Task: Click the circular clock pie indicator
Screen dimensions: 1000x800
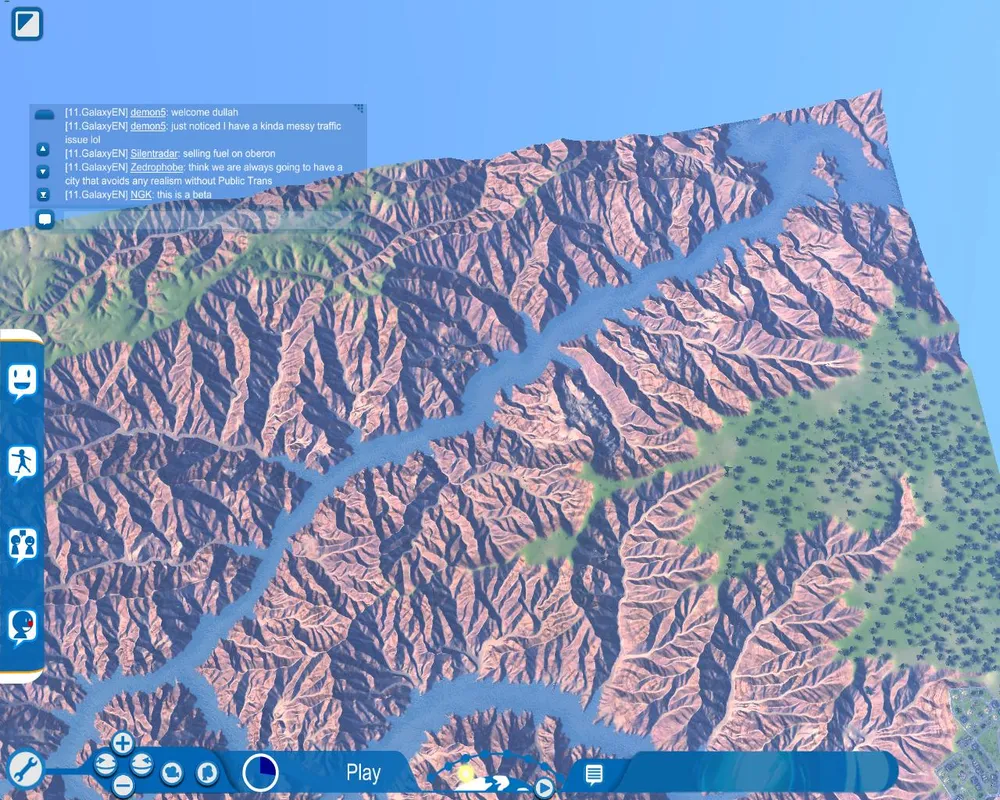Action: point(260,772)
